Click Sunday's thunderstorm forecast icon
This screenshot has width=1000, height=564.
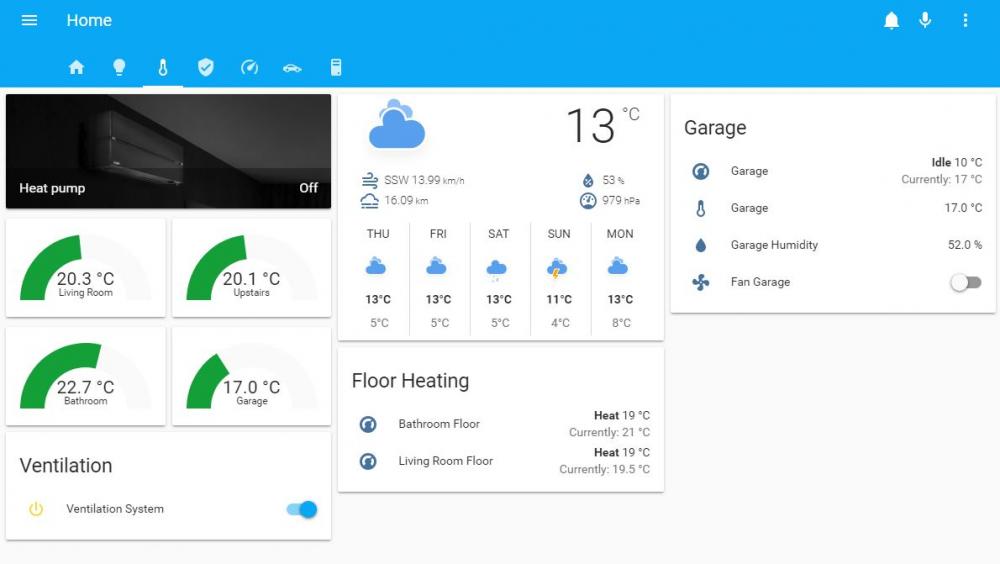point(557,269)
